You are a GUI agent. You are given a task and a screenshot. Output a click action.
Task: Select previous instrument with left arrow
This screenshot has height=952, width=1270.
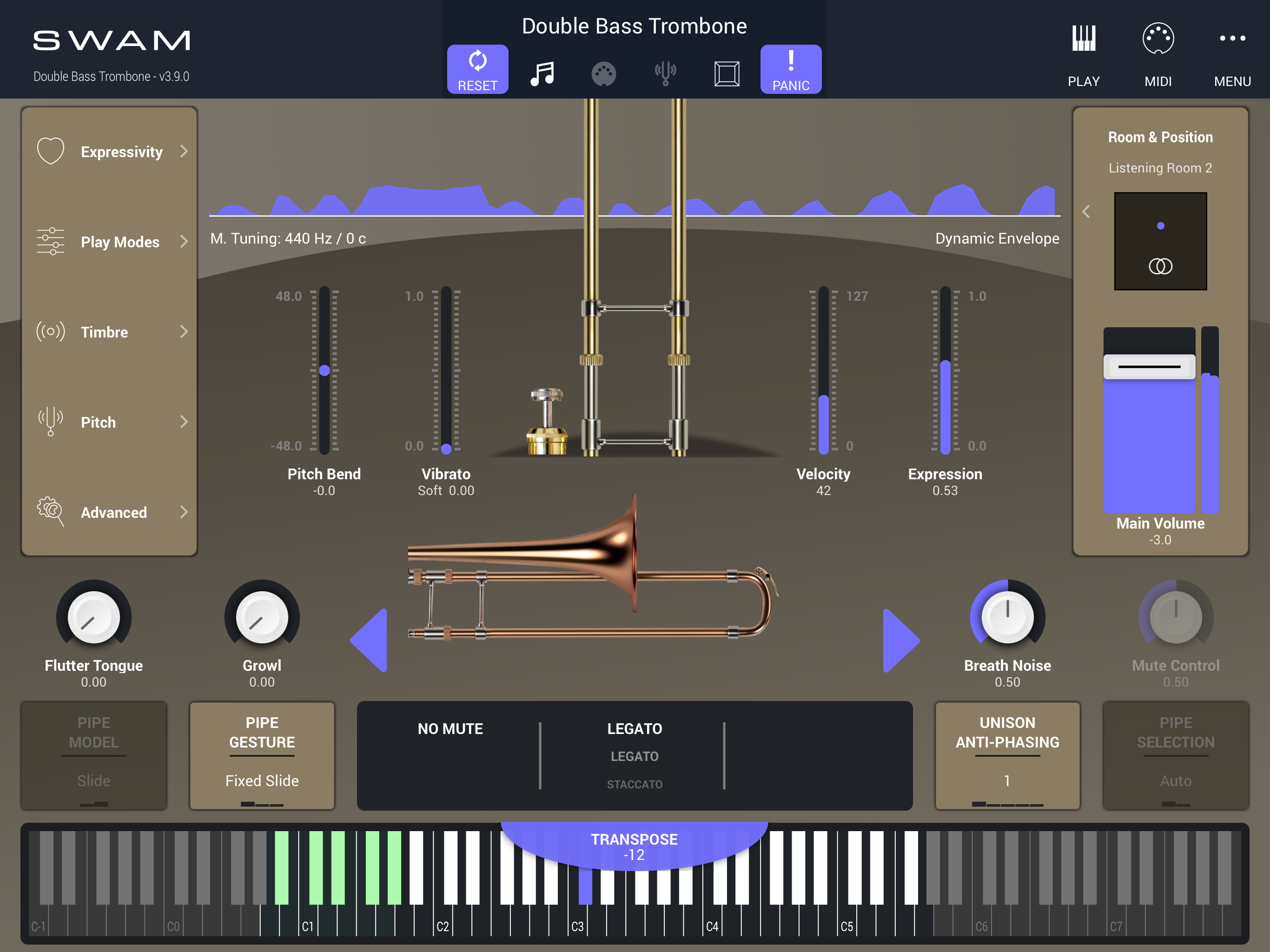(369, 640)
